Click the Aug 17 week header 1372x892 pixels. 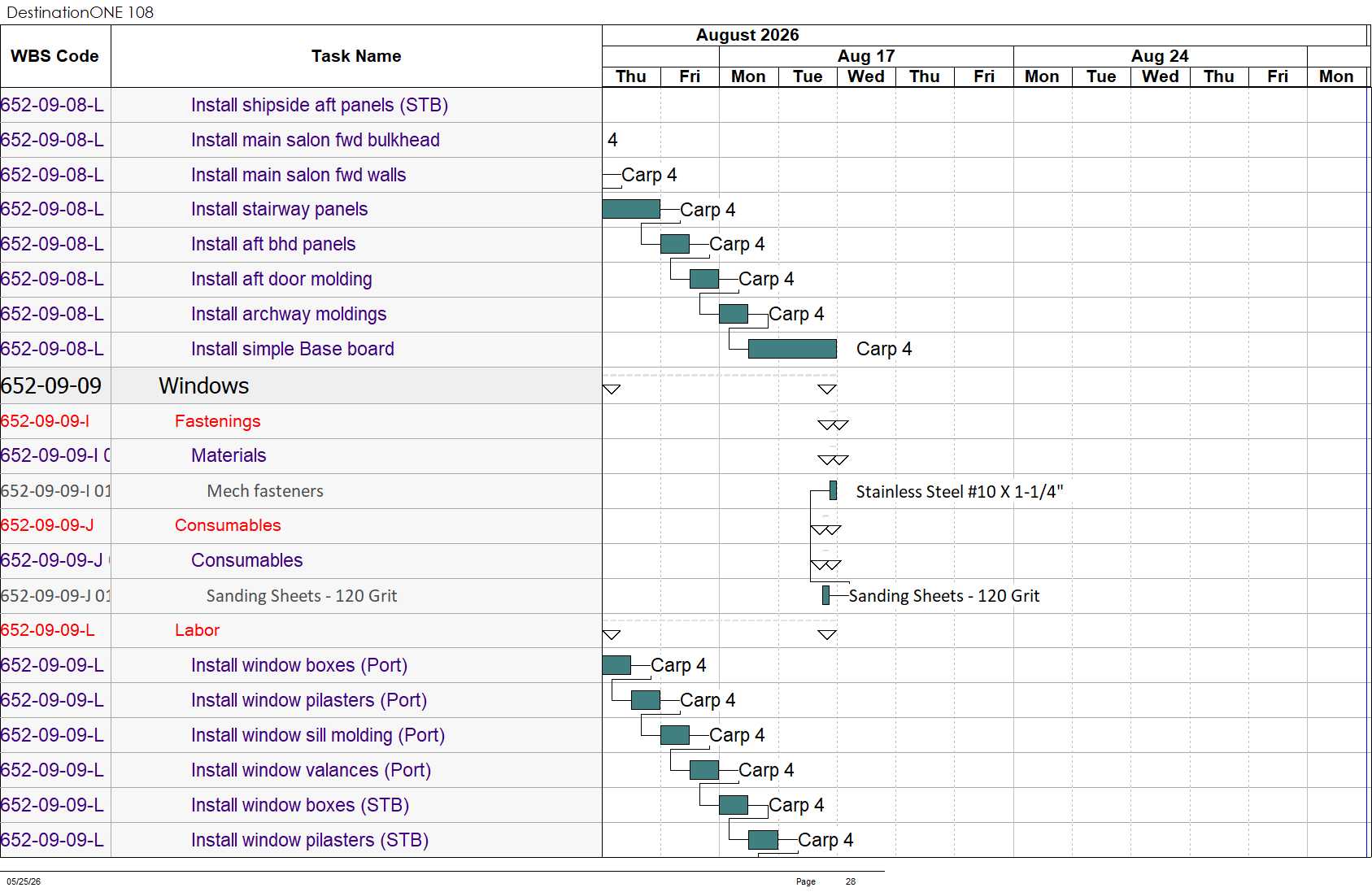(866, 56)
